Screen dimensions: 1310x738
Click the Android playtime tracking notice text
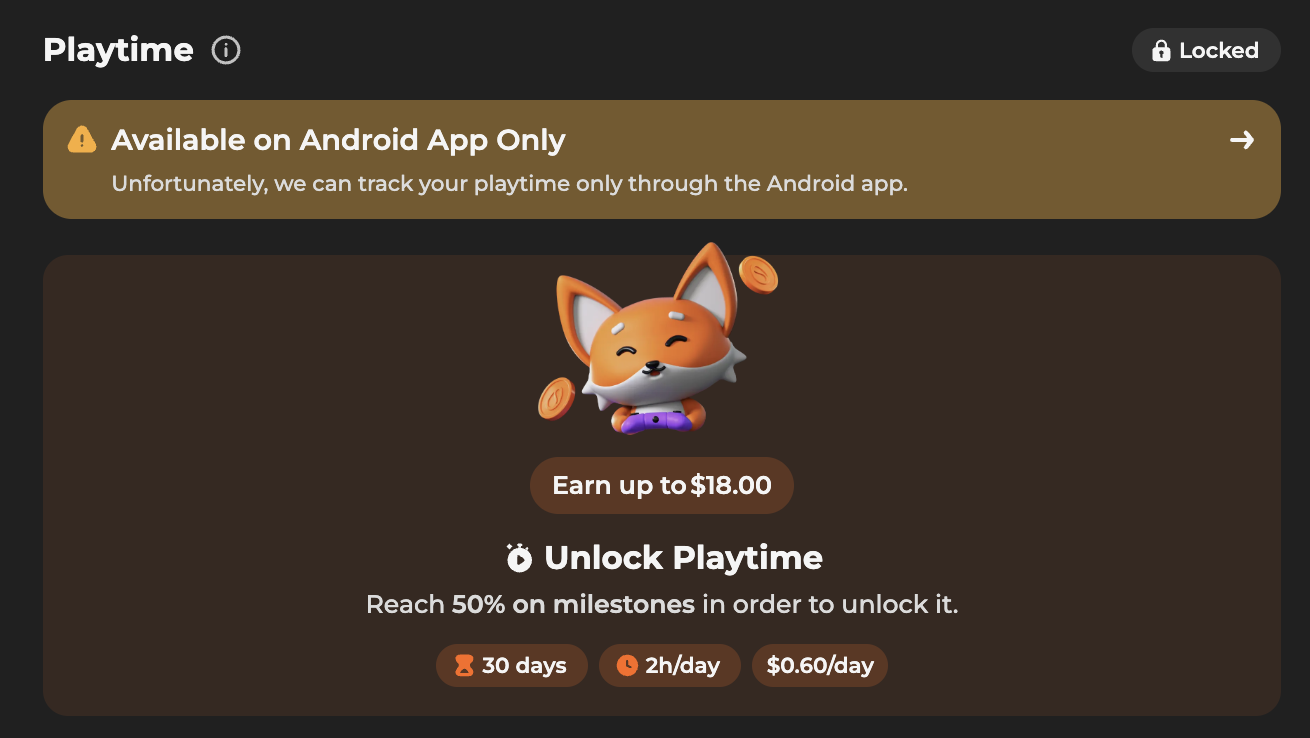[509, 184]
